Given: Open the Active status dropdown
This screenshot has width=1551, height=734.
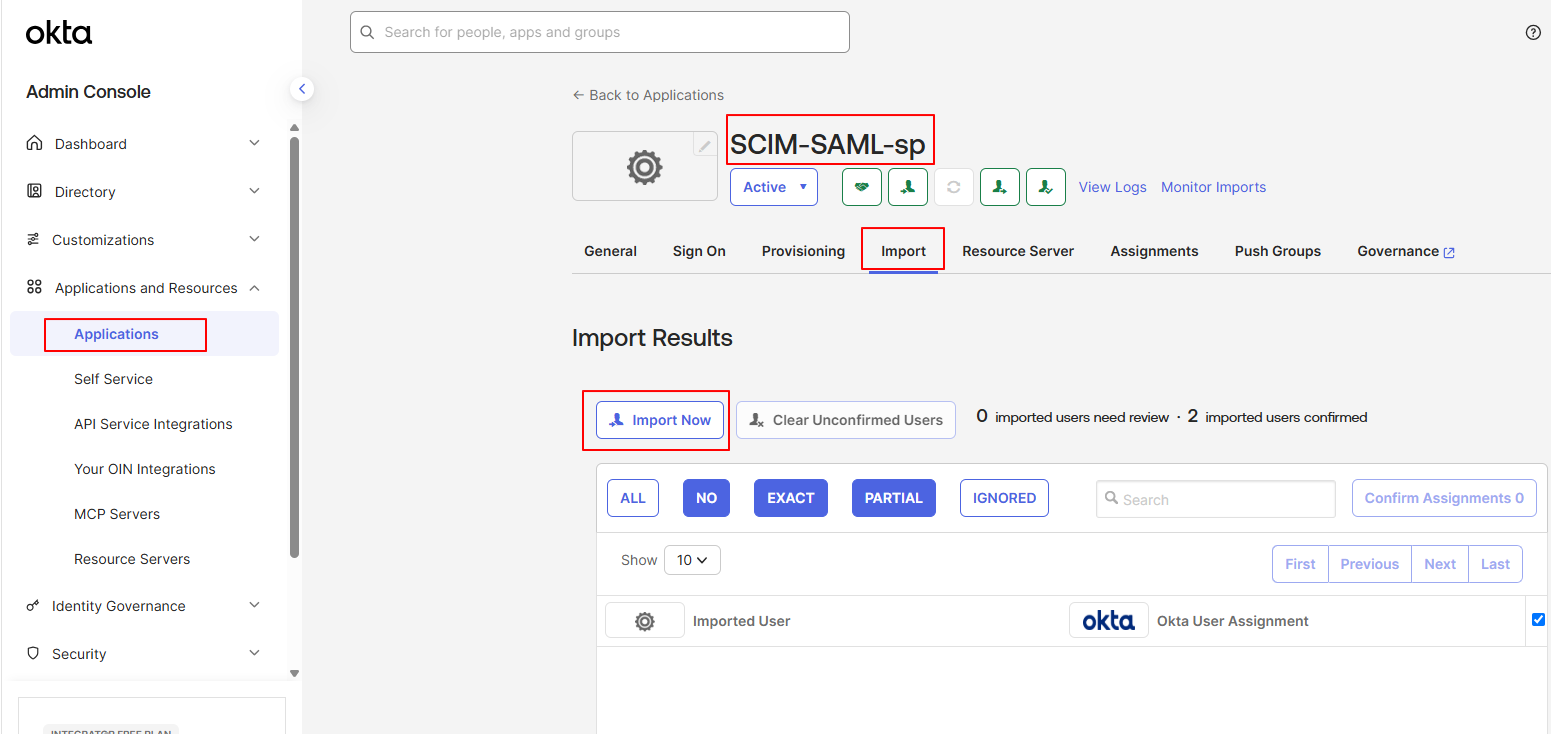Looking at the screenshot, I should tap(774, 187).
